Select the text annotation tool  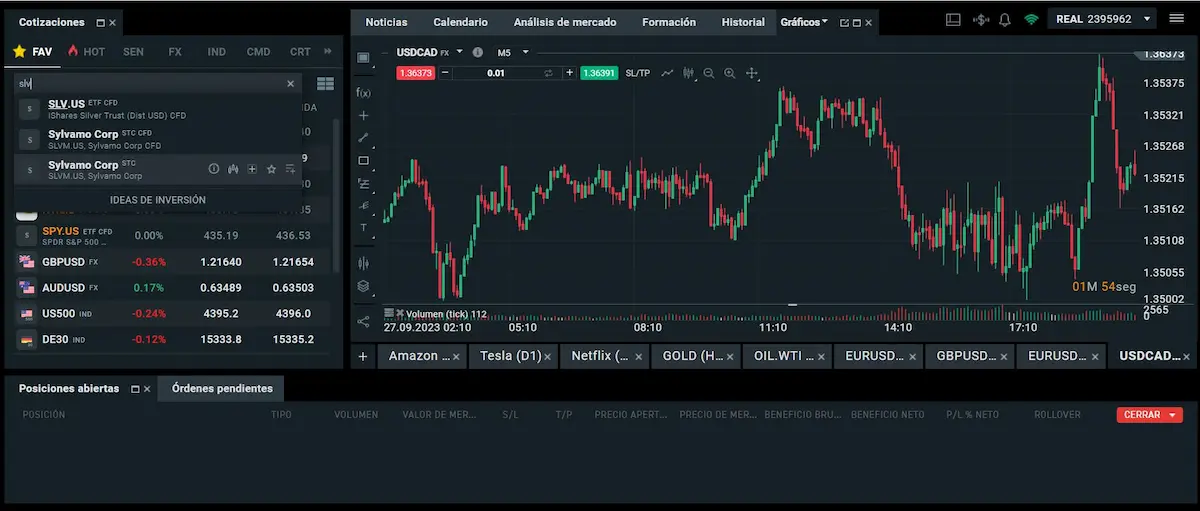pos(363,228)
